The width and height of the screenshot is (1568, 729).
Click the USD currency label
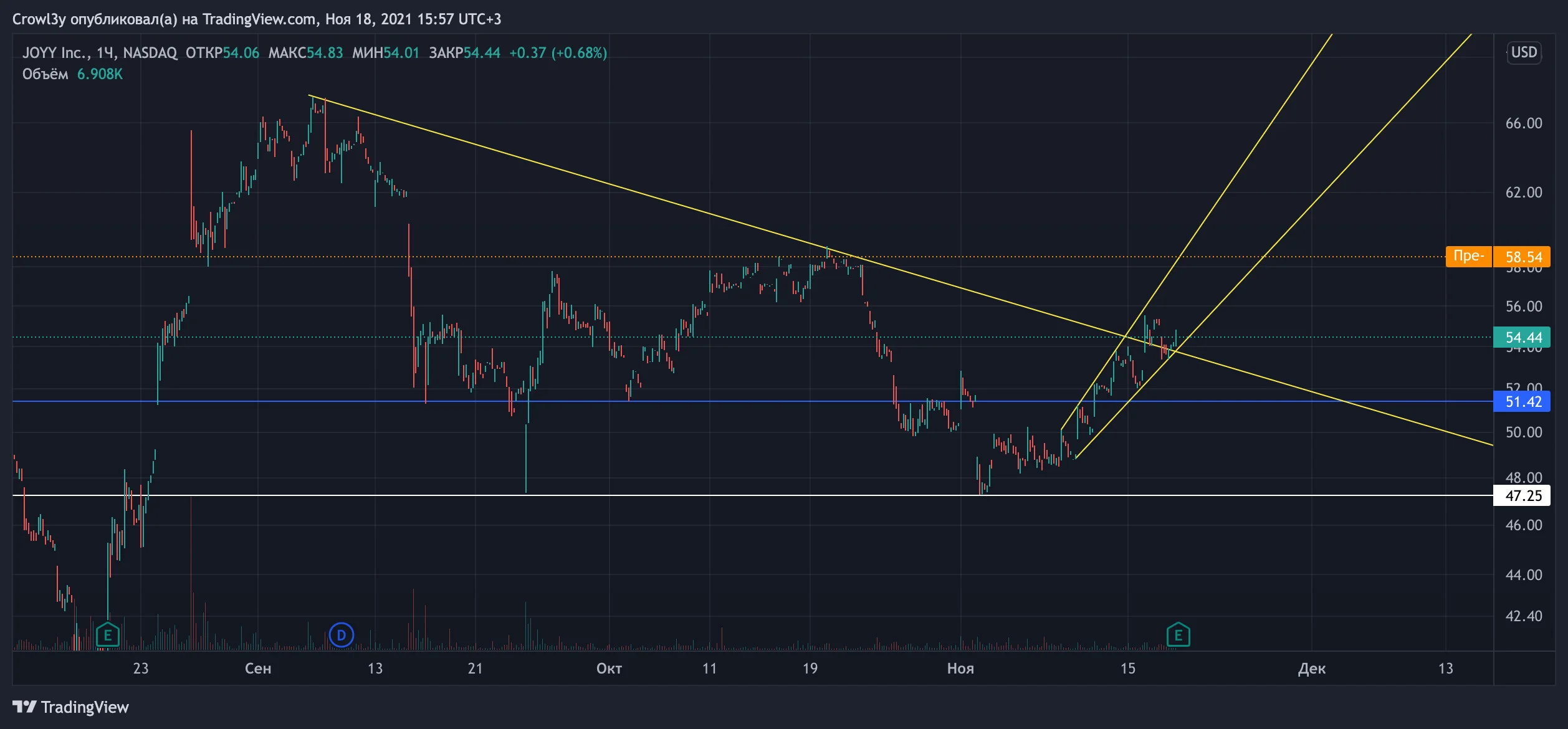click(1524, 52)
